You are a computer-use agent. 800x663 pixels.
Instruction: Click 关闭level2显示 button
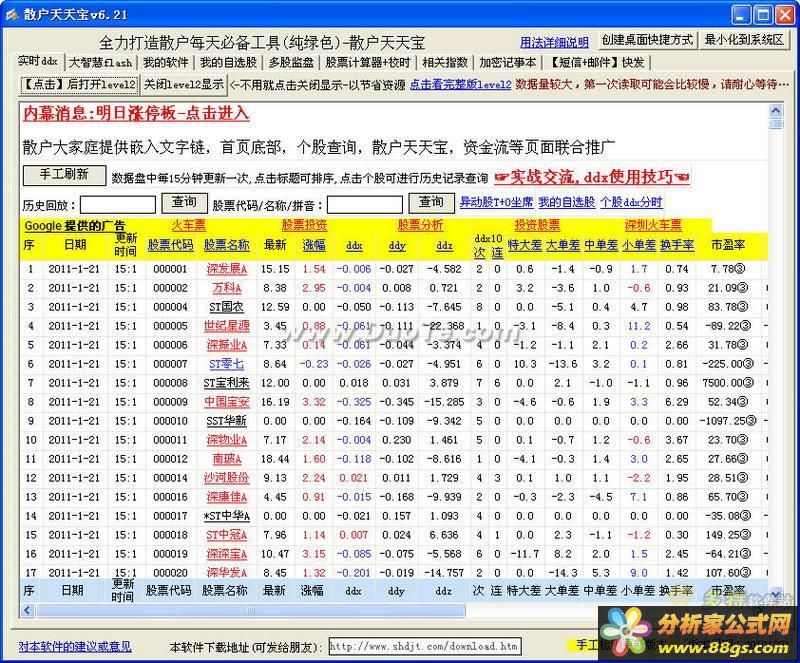pos(183,84)
